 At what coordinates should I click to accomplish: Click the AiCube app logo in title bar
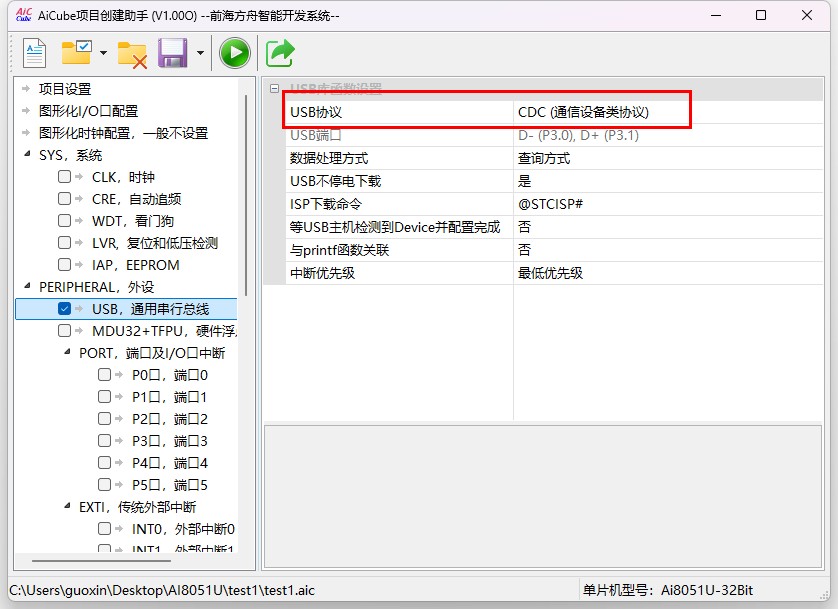click(x=24, y=15)
